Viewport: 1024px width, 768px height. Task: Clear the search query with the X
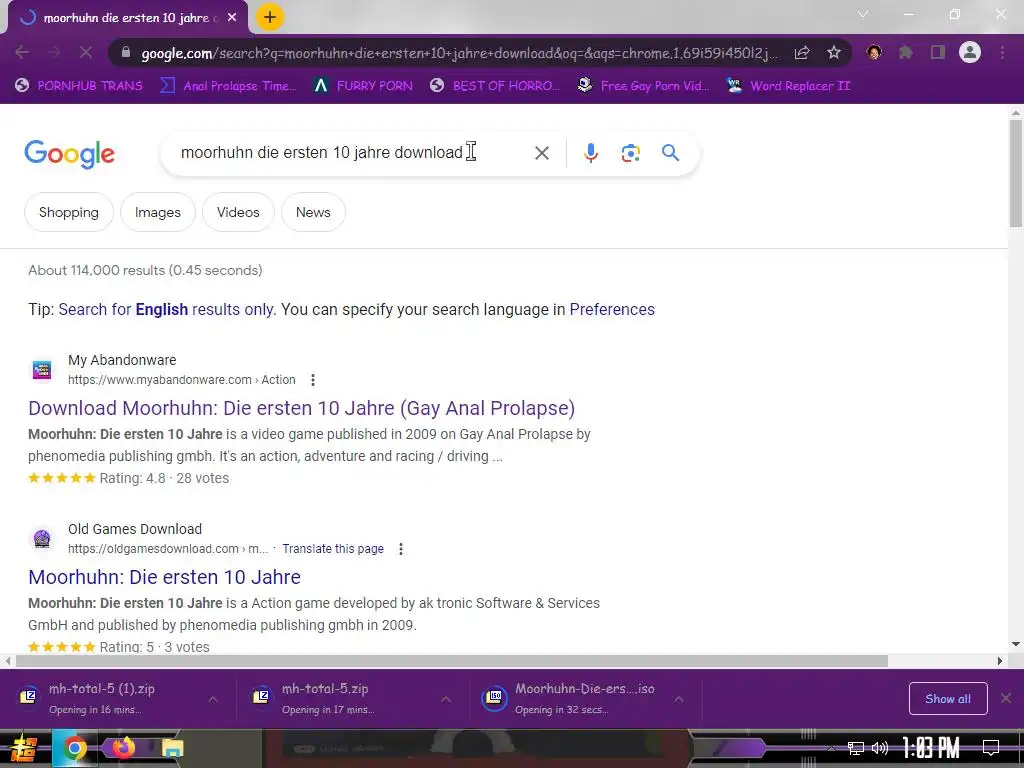tap(541, 153)
